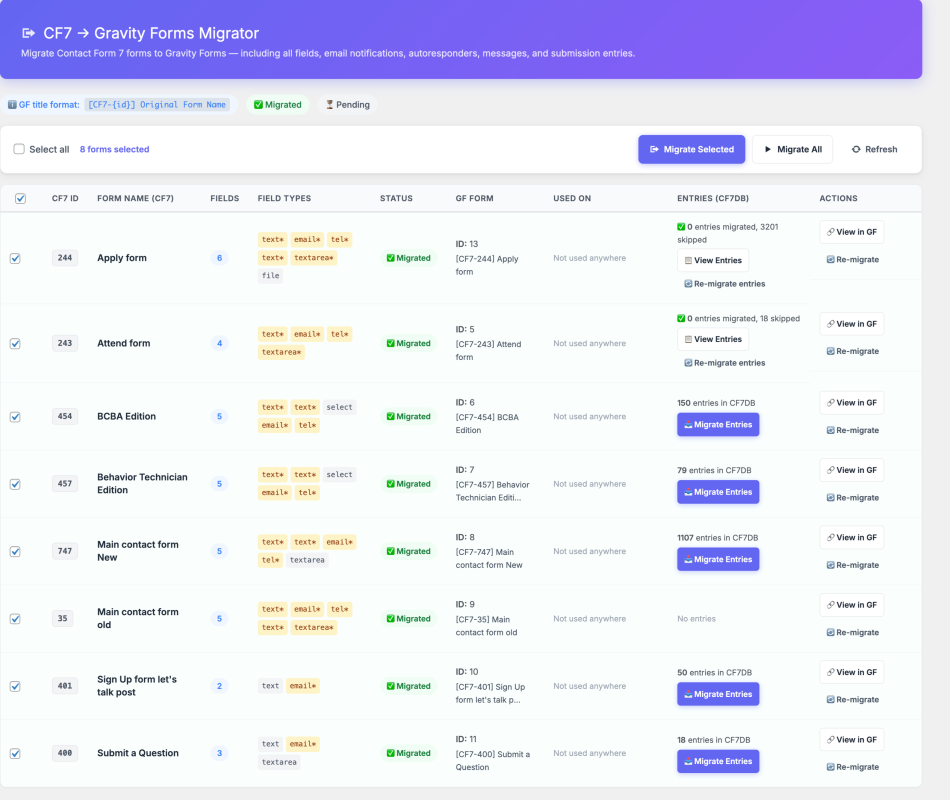Migrate entries for Main contact form New
Screen dimensions: 950x800
click(717, 559)
